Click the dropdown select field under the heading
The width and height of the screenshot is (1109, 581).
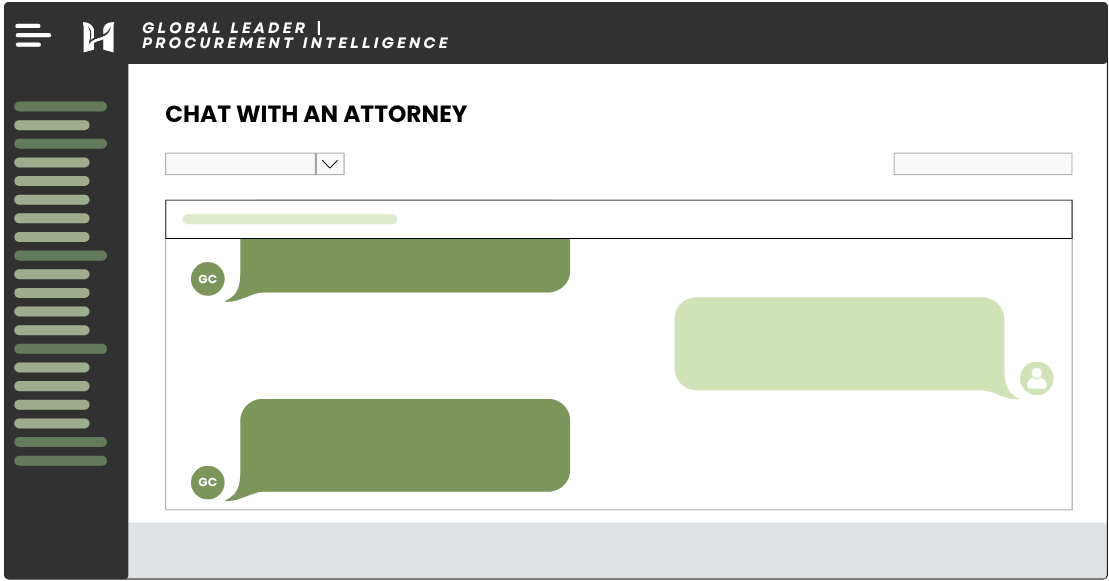click(x=241, y=164)
